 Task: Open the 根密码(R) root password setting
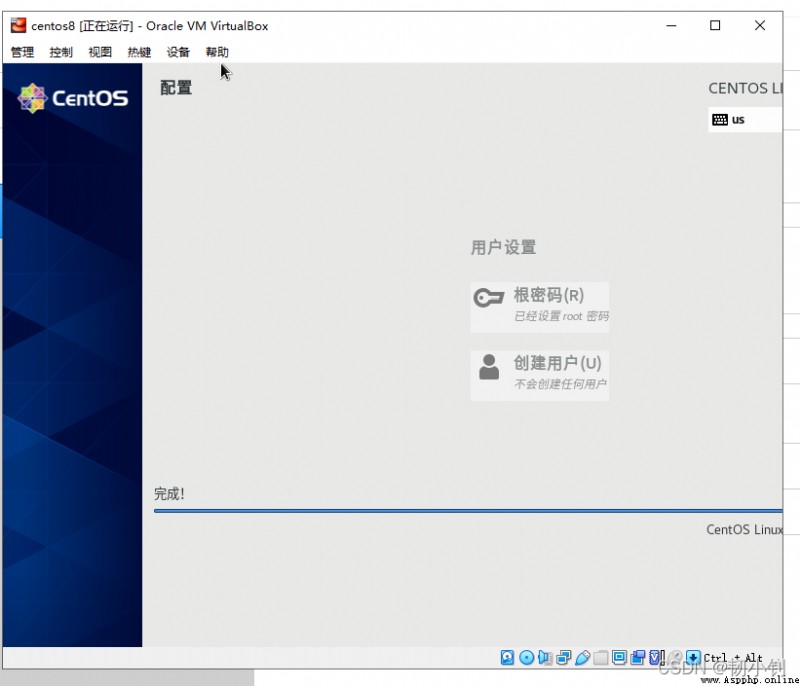coord(540,307)
